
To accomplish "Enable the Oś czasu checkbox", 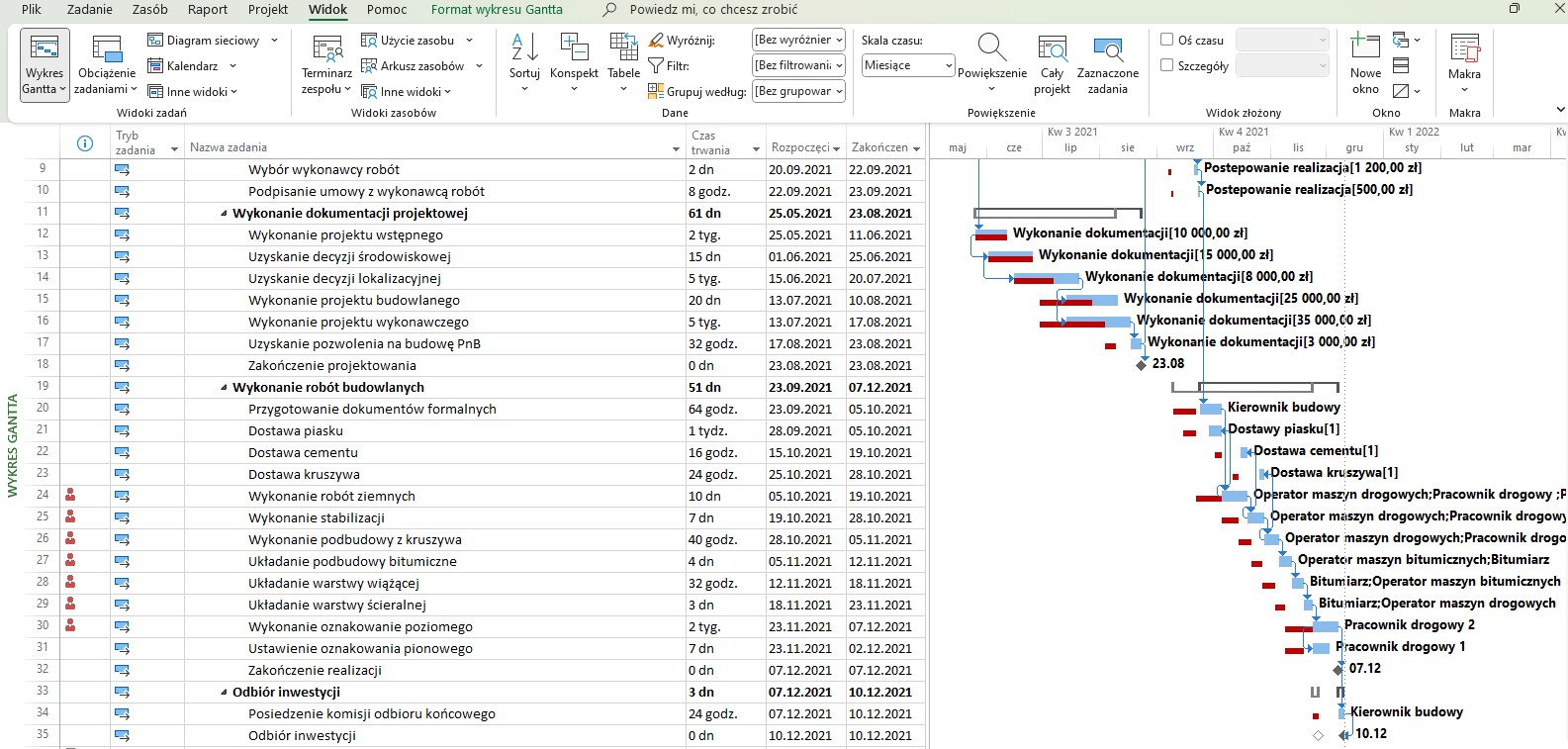I will (x=1167, y=41).
